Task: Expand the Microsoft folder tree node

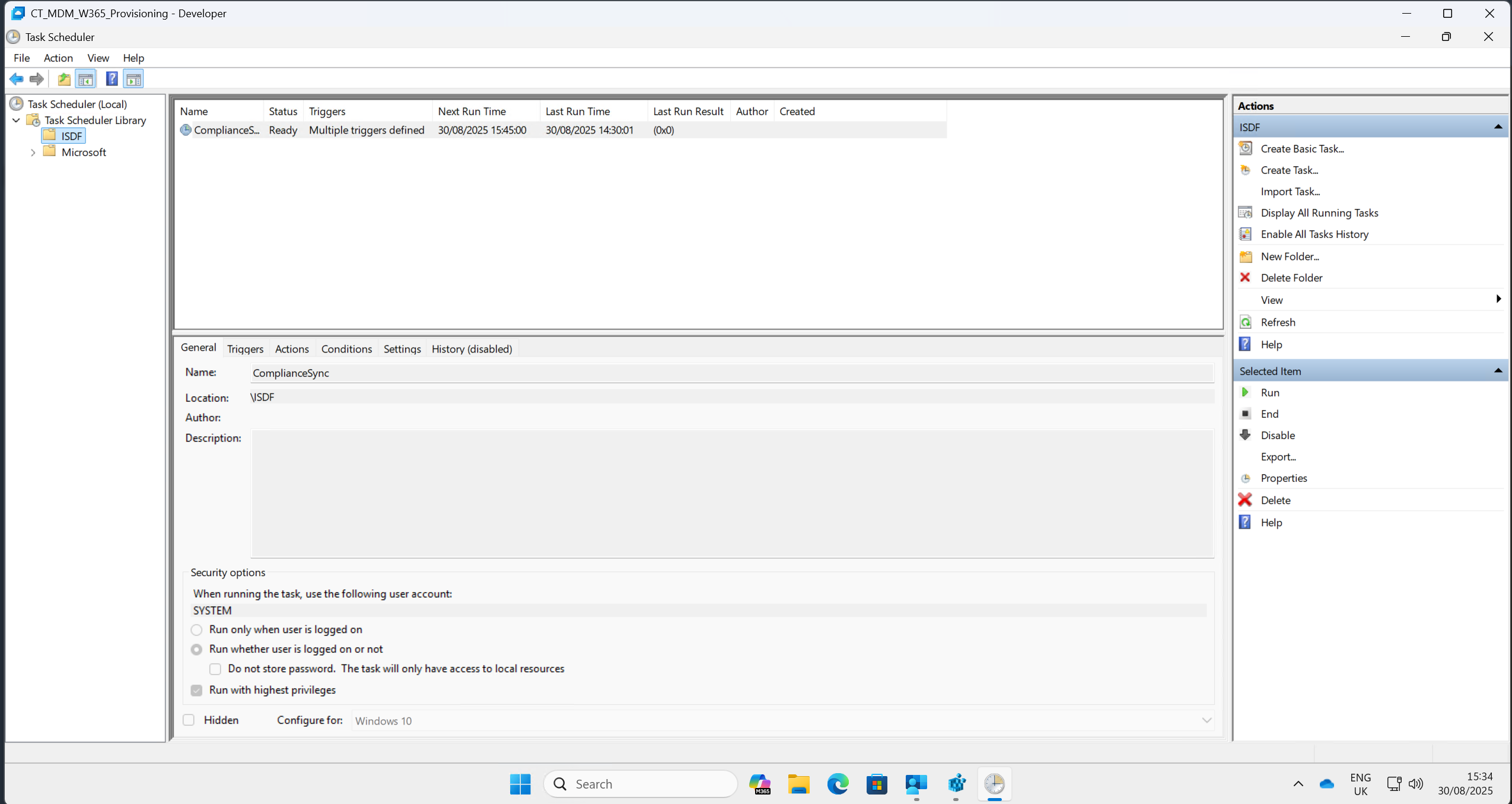Action: point(33,152)
